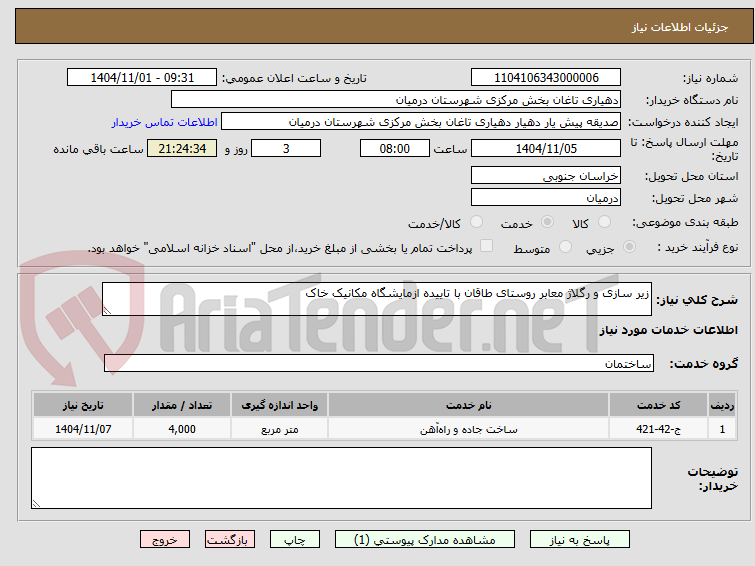This screenshot has height=566, width=755.
Task: Click row number cell 1
Action: (x=722, y=429)
